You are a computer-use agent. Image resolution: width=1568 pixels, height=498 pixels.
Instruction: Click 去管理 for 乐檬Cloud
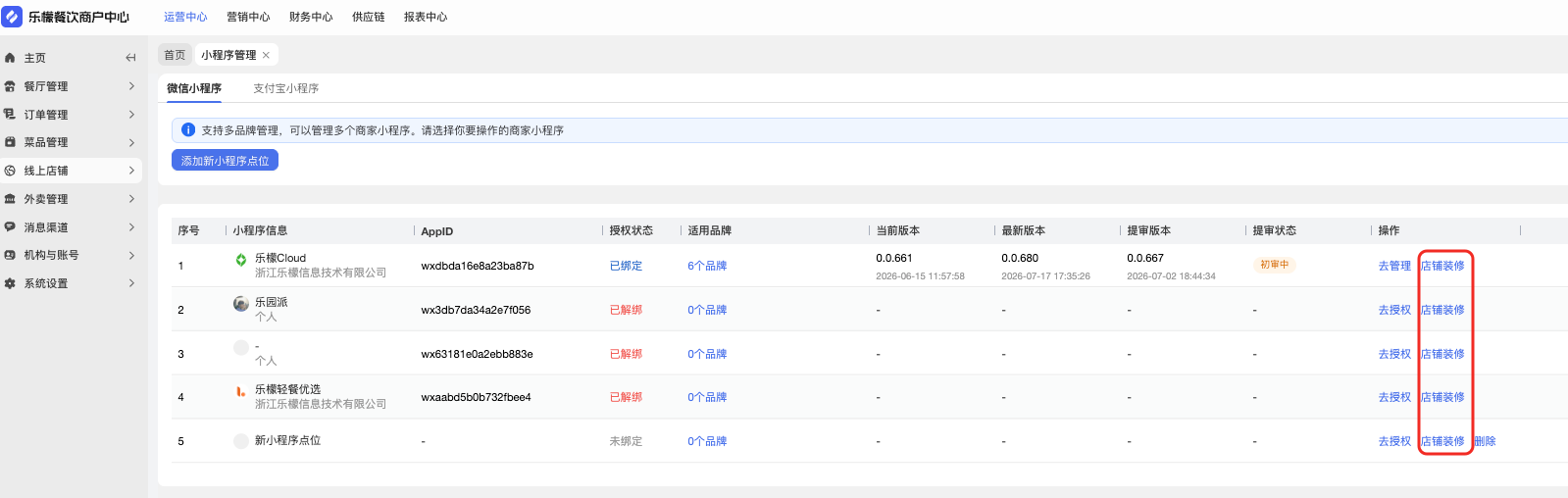pyautogui.click(x=1394, y=266)
